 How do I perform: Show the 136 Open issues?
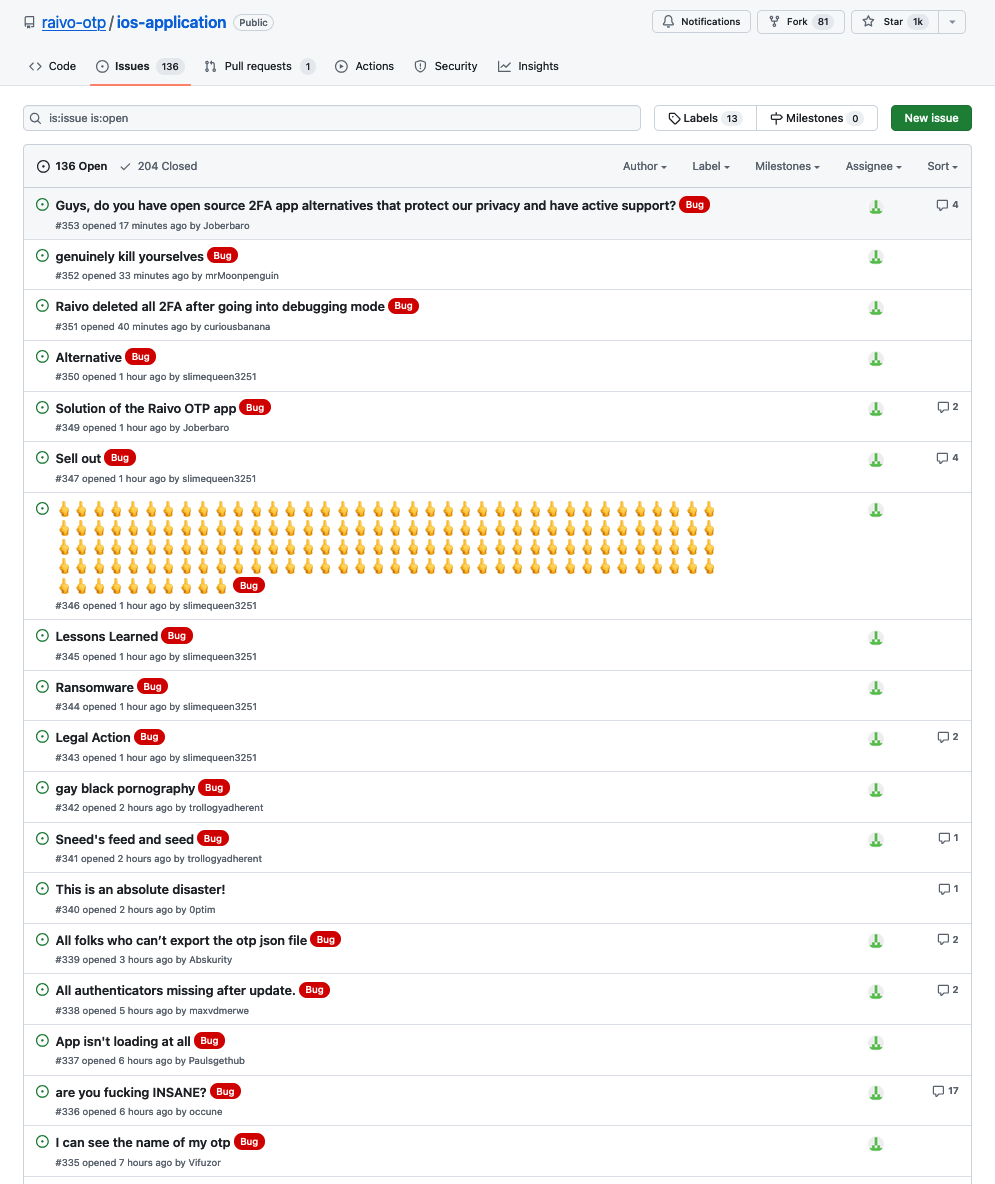[72, 166]
